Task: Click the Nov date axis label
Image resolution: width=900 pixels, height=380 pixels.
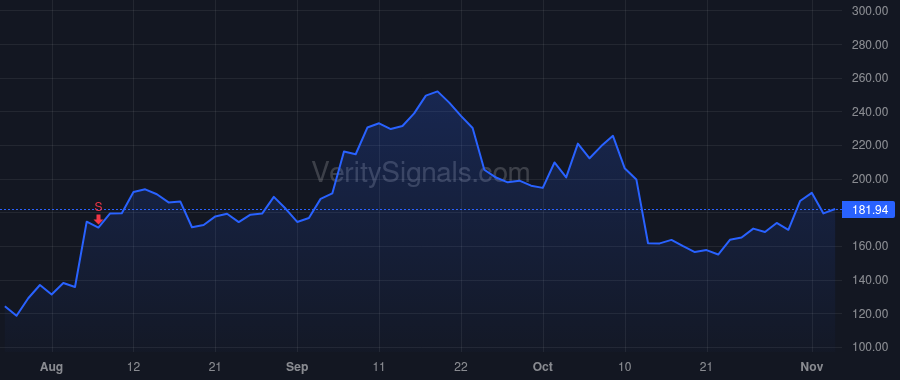Action: click(x=812, y=366)
